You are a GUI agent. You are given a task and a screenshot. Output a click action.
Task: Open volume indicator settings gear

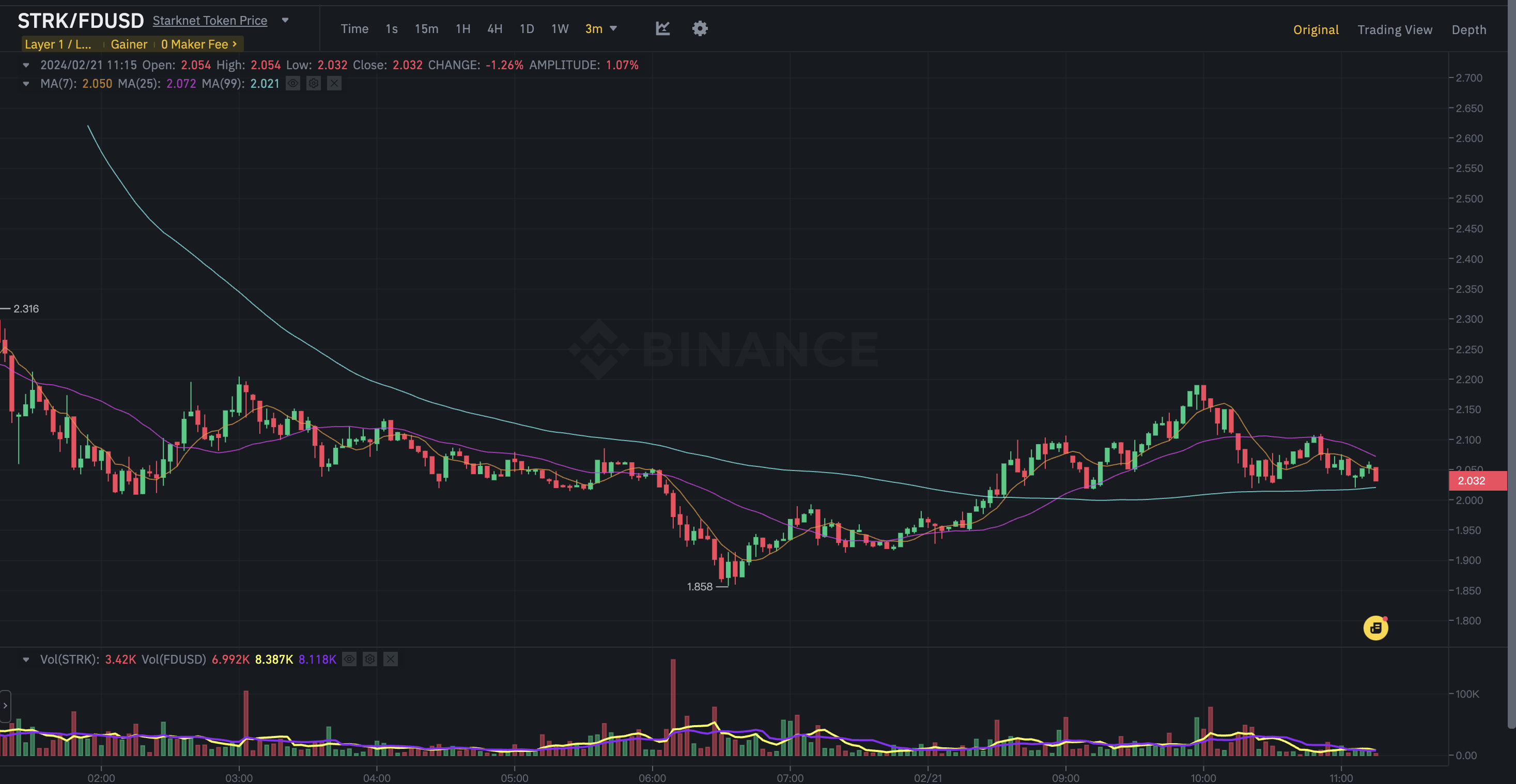click(x=369, y=660)
